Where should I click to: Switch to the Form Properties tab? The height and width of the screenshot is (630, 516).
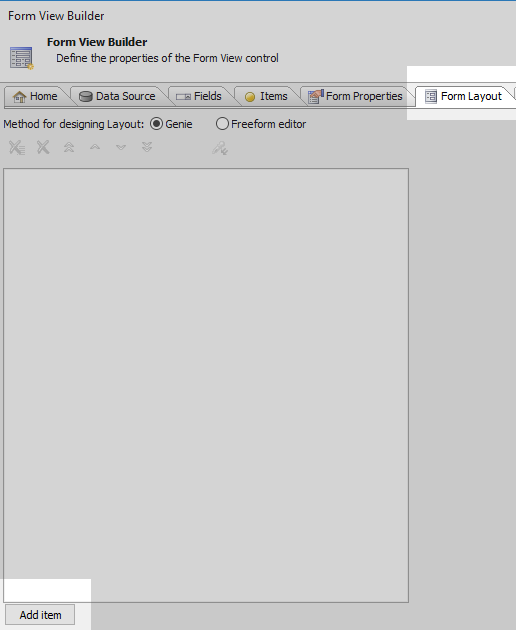click(x=356, y=96)
